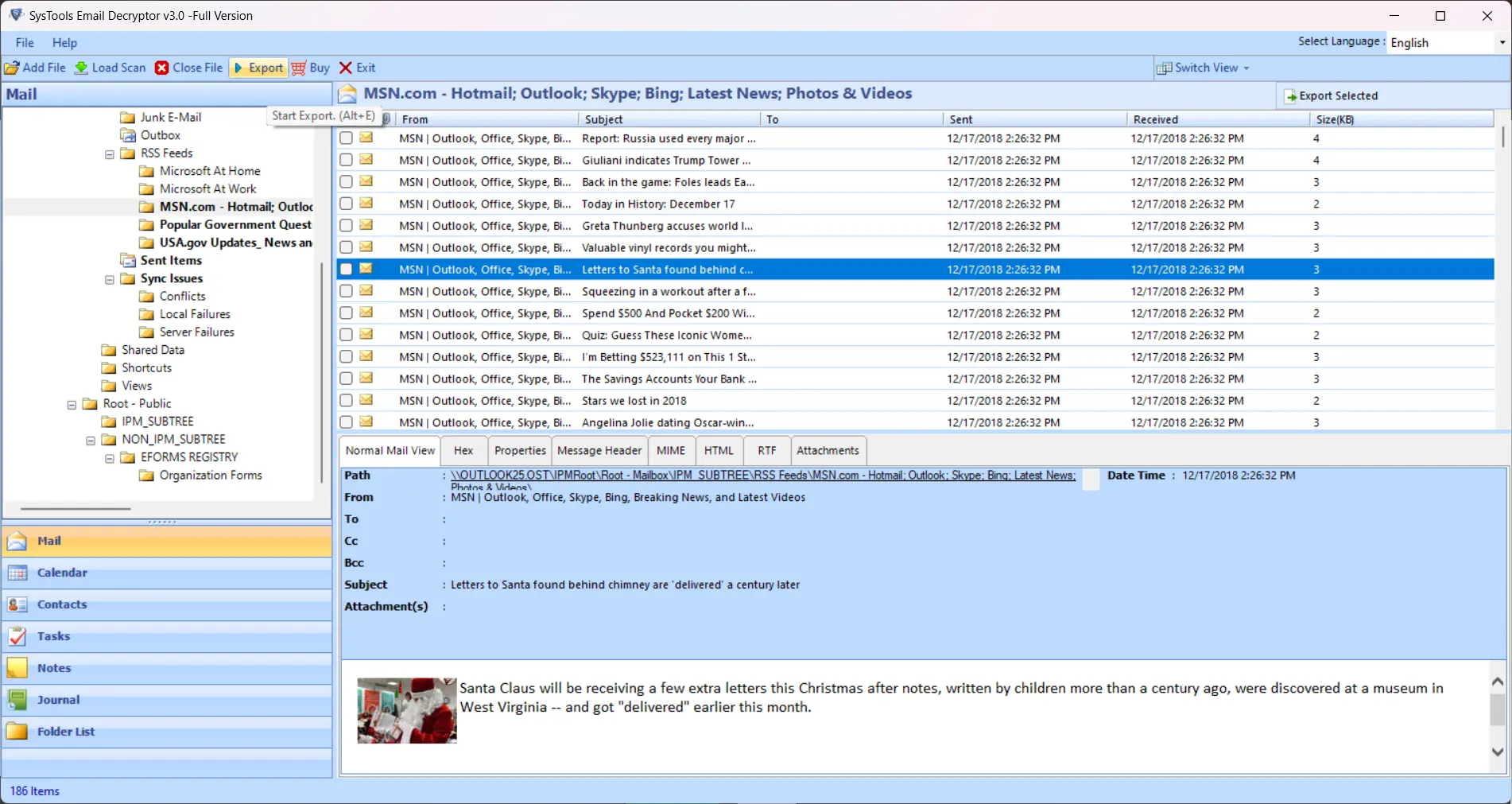Click the Contacts icon in navigation pane
This screenshot has height=804, width=1512.
pyautogui.click(x=17, y=604)
